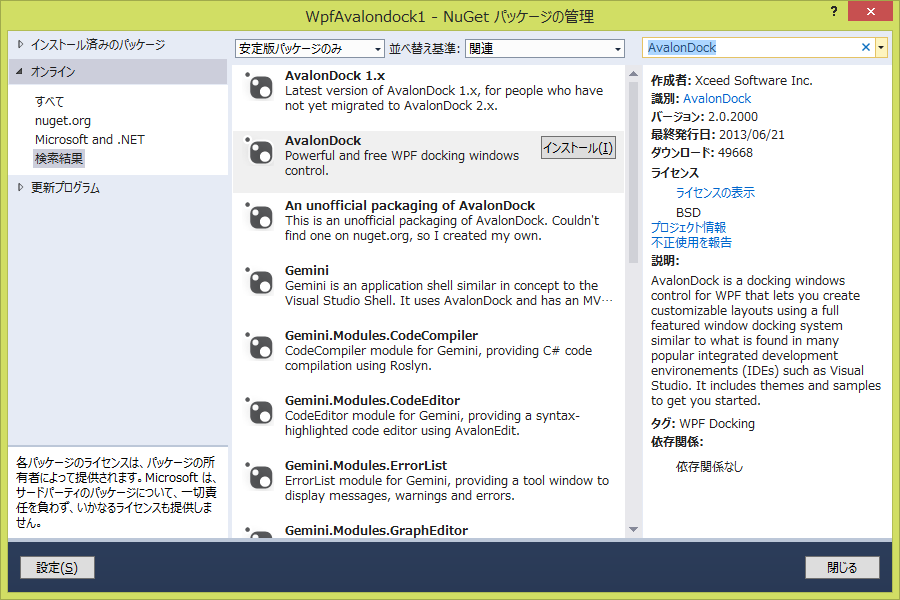The height and width of the screenshot is (600, 900).
Task: Open the help question mark button
Action: (x=834, y=11)
